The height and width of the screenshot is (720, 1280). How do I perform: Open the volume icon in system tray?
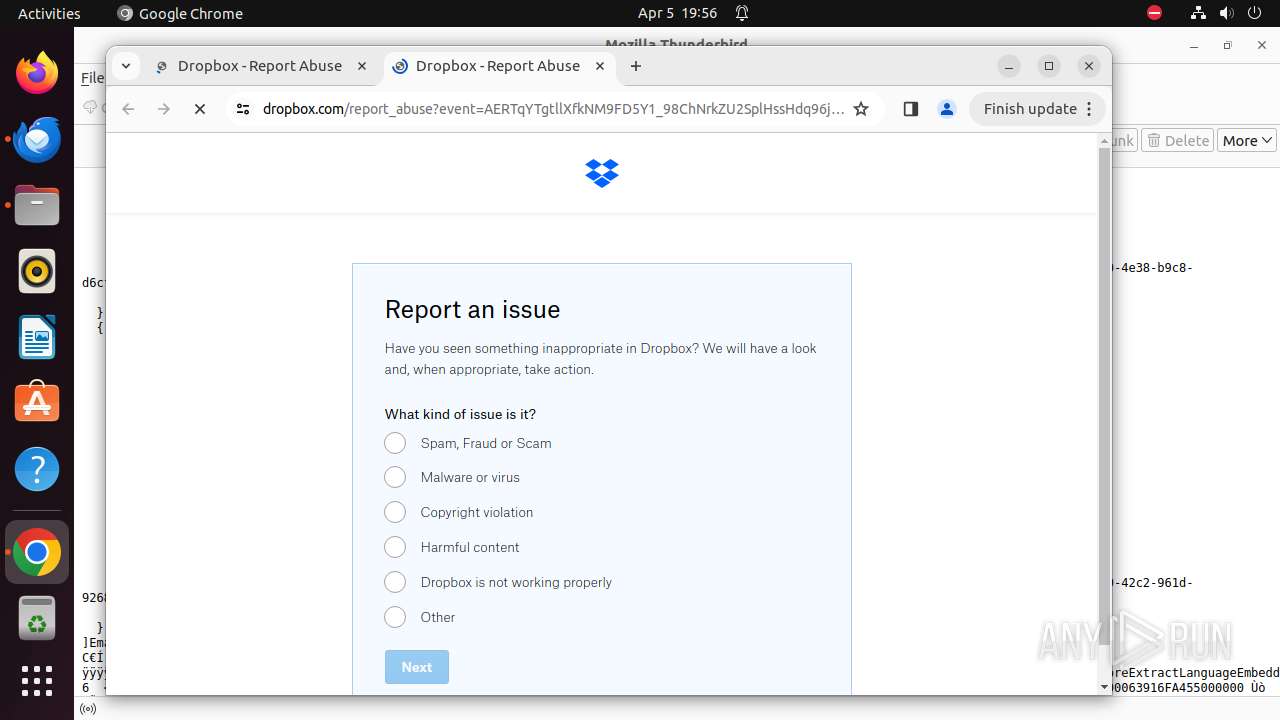[x=1227, y=13]
